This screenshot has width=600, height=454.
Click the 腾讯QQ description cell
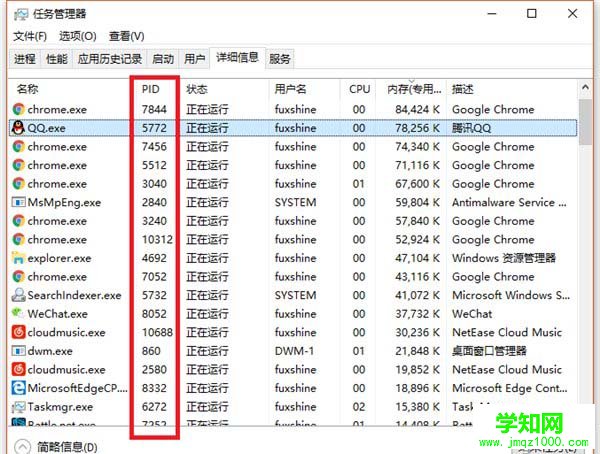click(471, 128)
